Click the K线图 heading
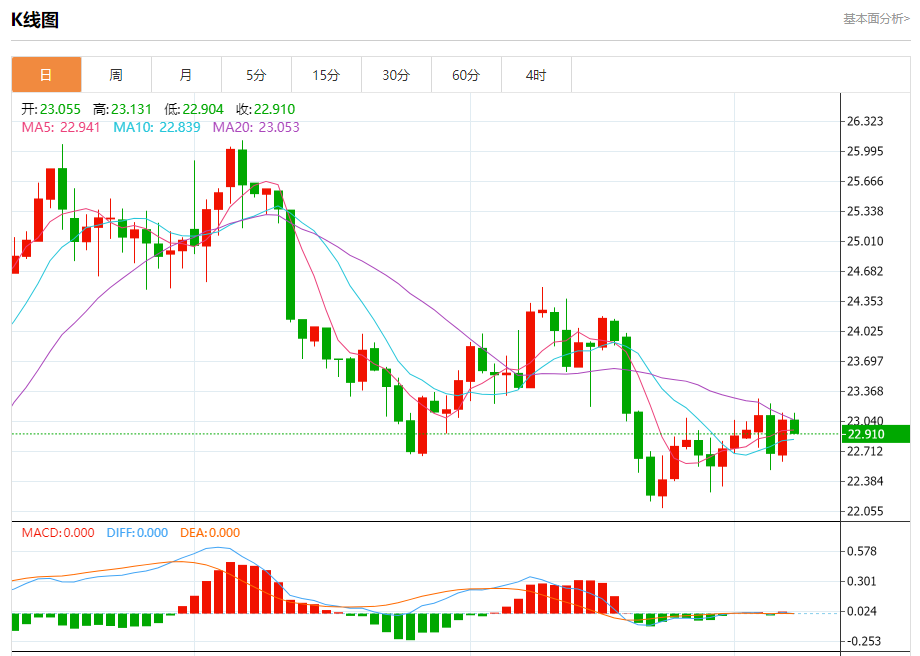 tap(35, 20)
